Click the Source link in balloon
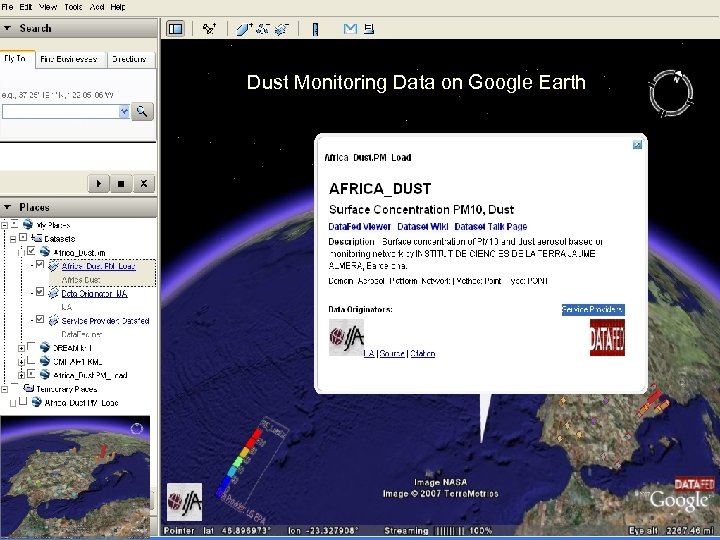Image resolution: width=720 pixels, height=540 pixels. 392,354
